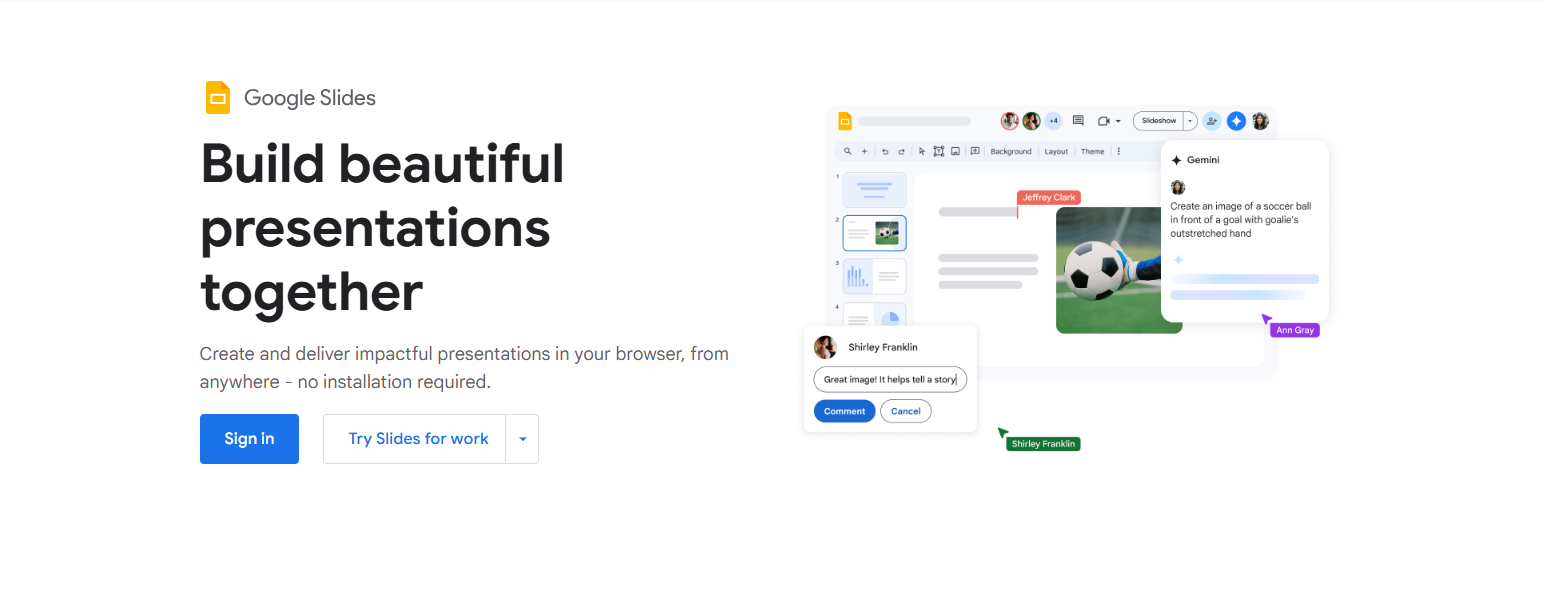Select slide 2 thumbnail with the soccer image

tap(875, 233)
